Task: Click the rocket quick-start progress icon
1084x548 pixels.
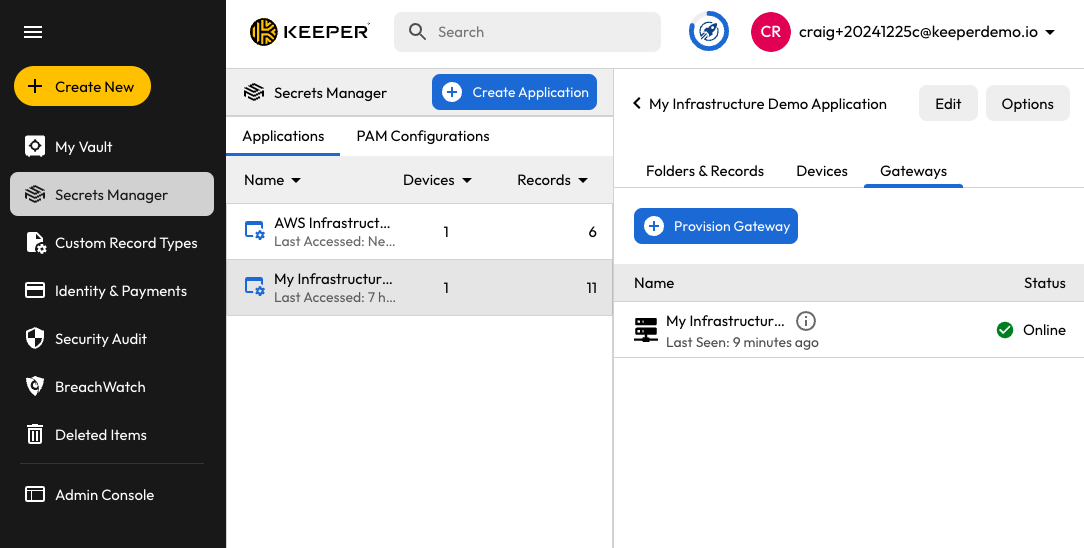Action: (708, 32)
